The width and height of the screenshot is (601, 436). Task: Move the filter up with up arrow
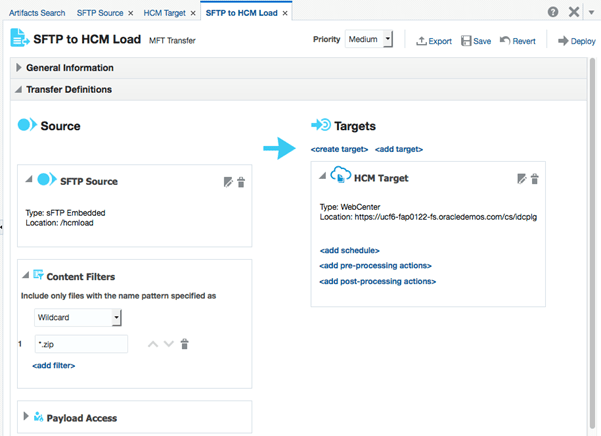click(153, 344)
